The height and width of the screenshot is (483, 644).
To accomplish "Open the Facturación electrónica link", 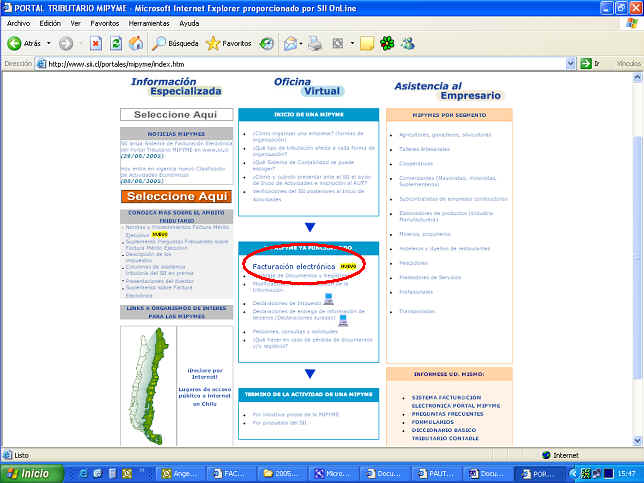I will [294, 267].
